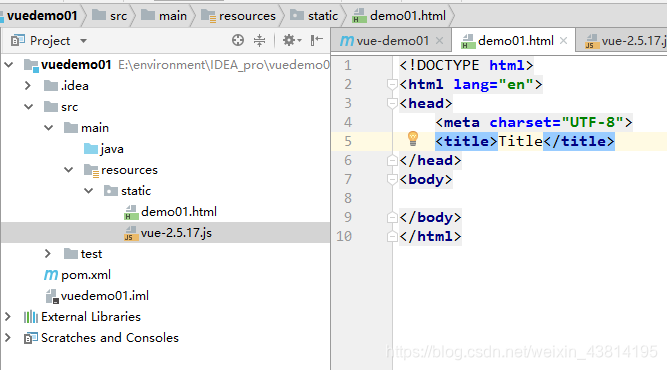Open the Project panel settings gear
The width and height of the screenshot is (667, 370).
(292, 40)
